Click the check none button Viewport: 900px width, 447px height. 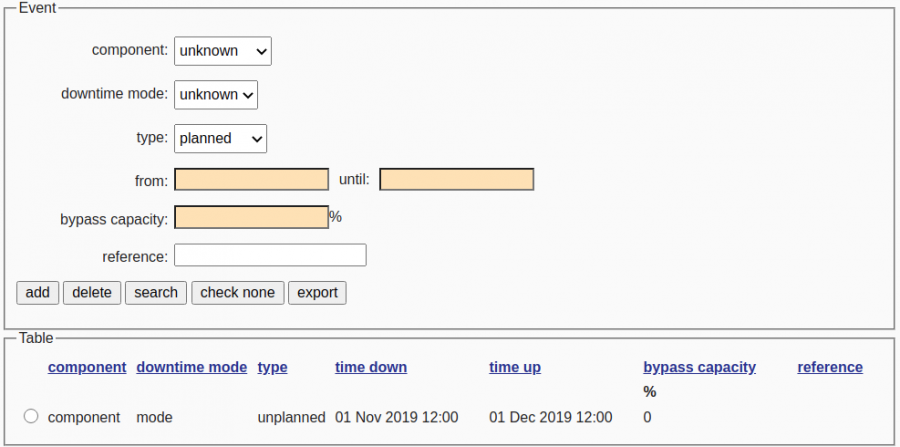(x=237, y=292)
